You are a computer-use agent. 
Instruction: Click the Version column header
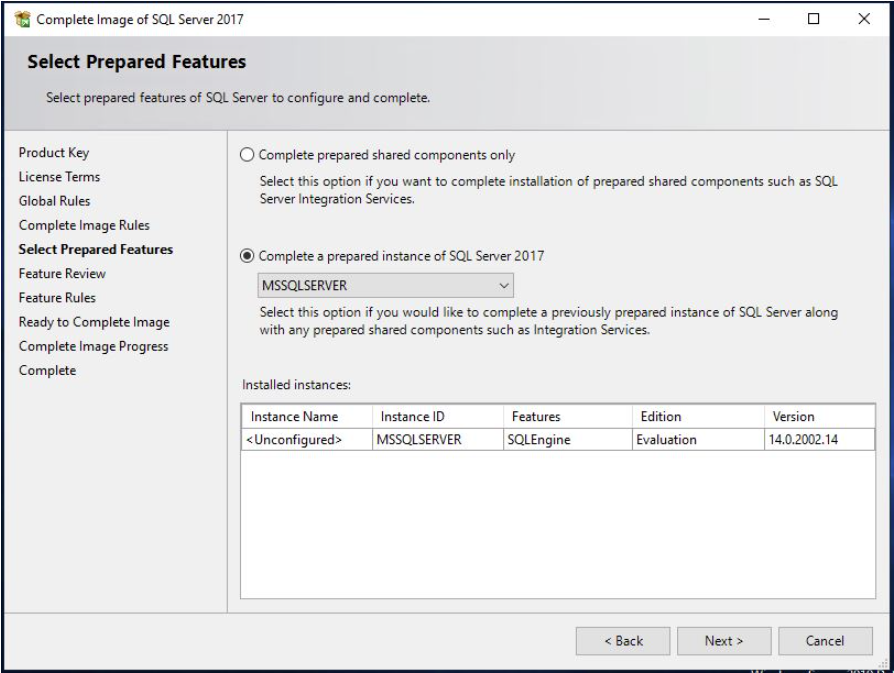click(x=819, y=416)
